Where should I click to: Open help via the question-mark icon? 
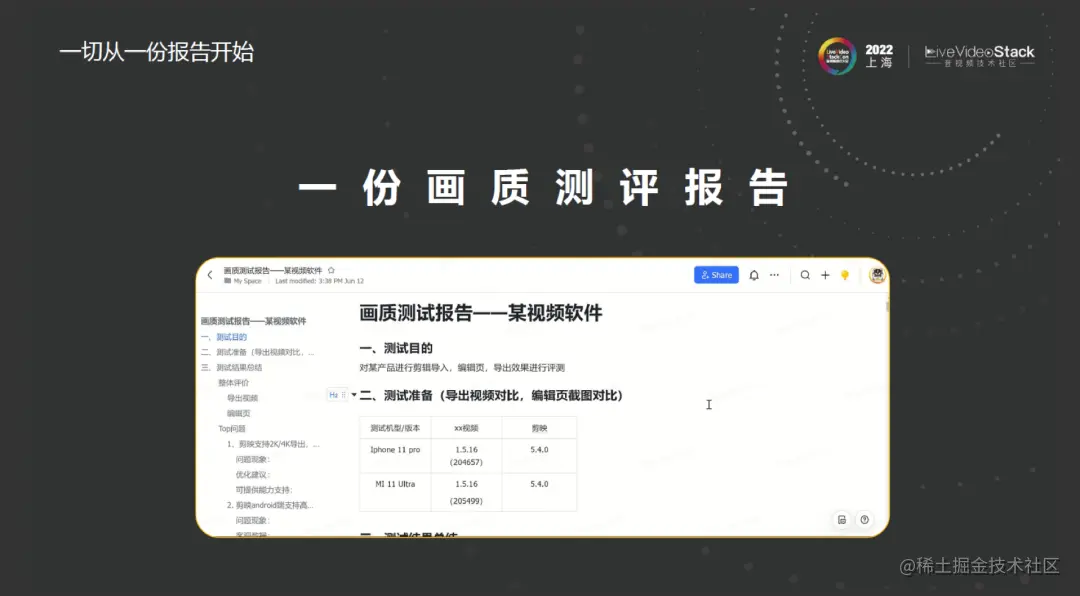pos(866,520)
